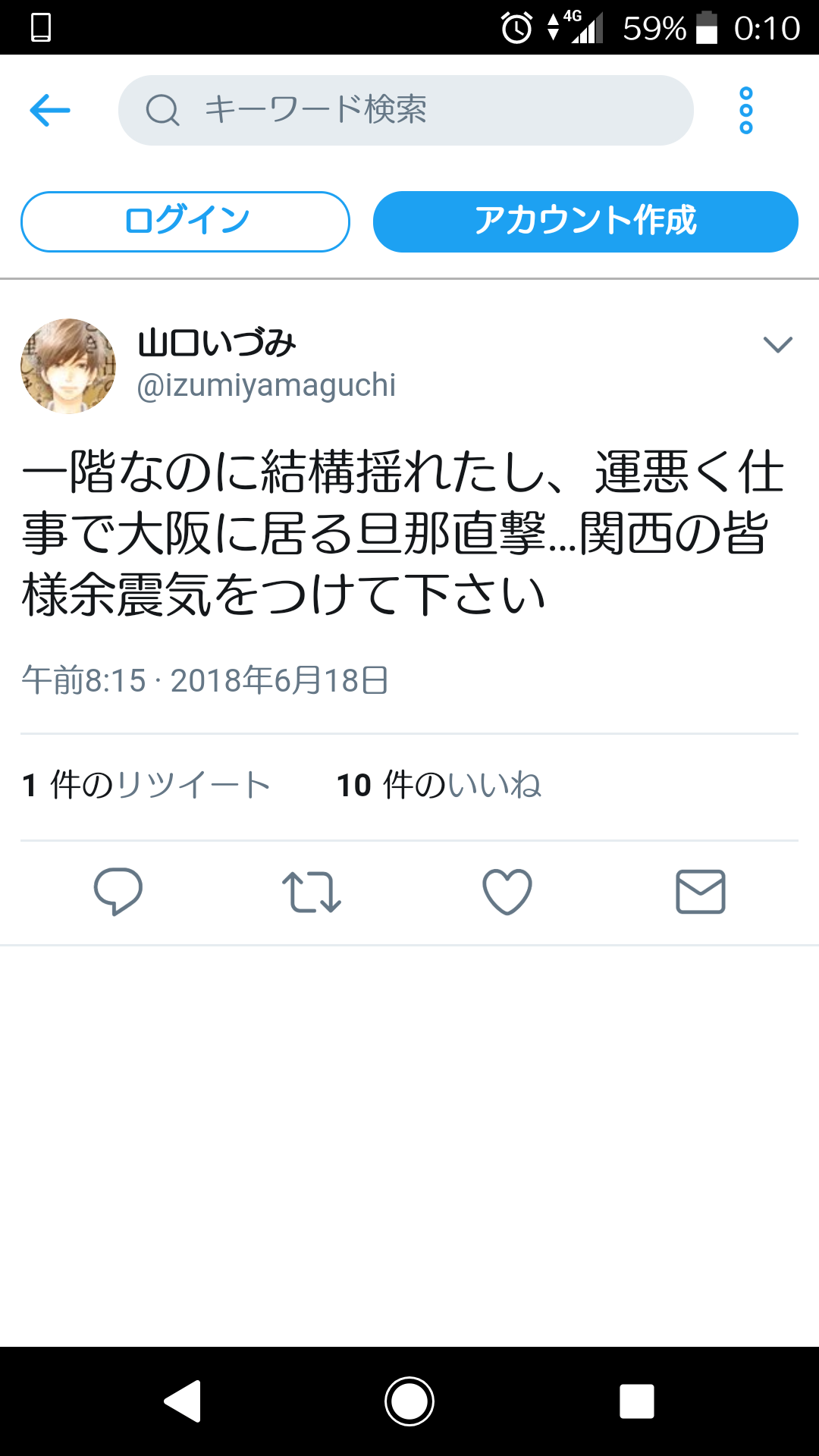Tap the search magnifier icon

coord(162,110)
